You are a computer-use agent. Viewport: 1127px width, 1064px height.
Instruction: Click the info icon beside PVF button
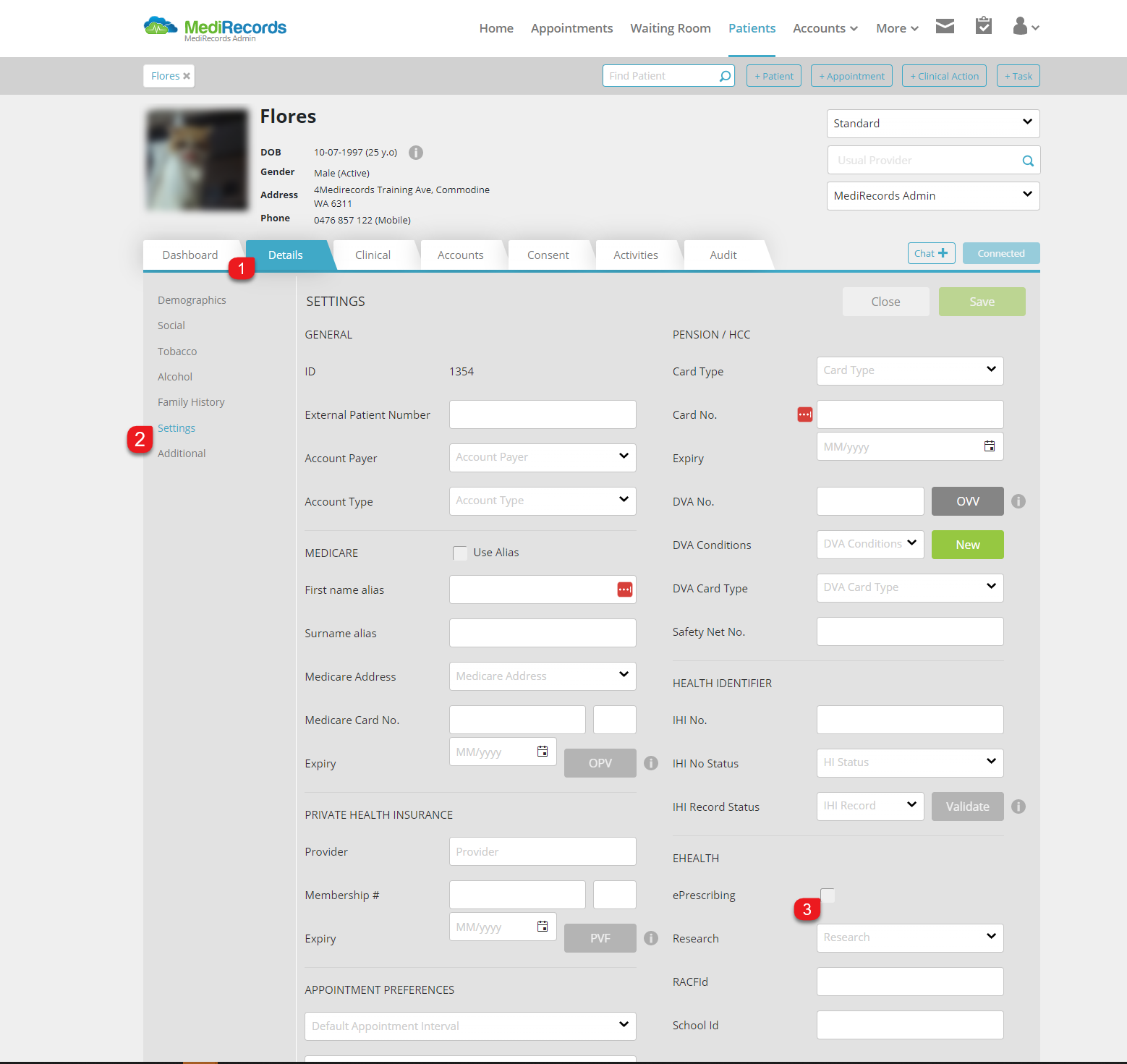[651, 938]
